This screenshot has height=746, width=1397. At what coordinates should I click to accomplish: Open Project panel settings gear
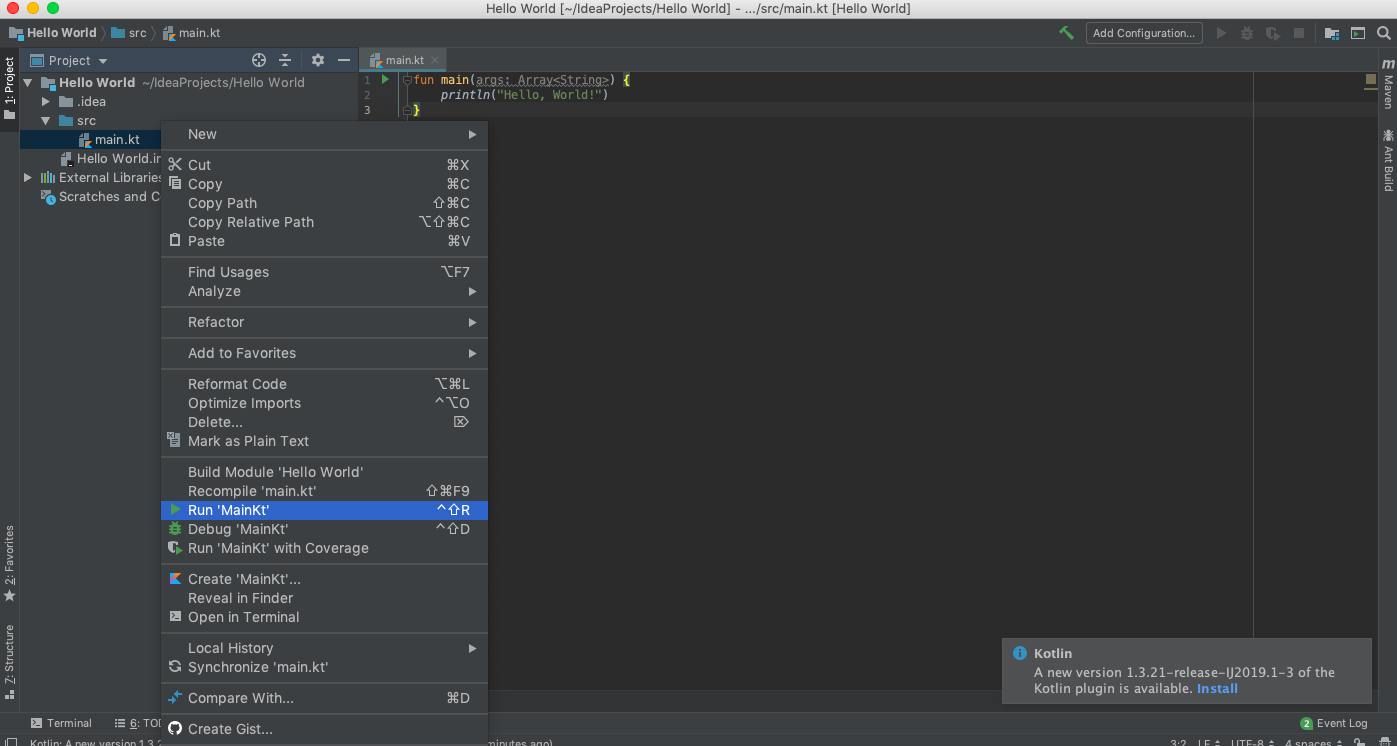pos(318,60)
